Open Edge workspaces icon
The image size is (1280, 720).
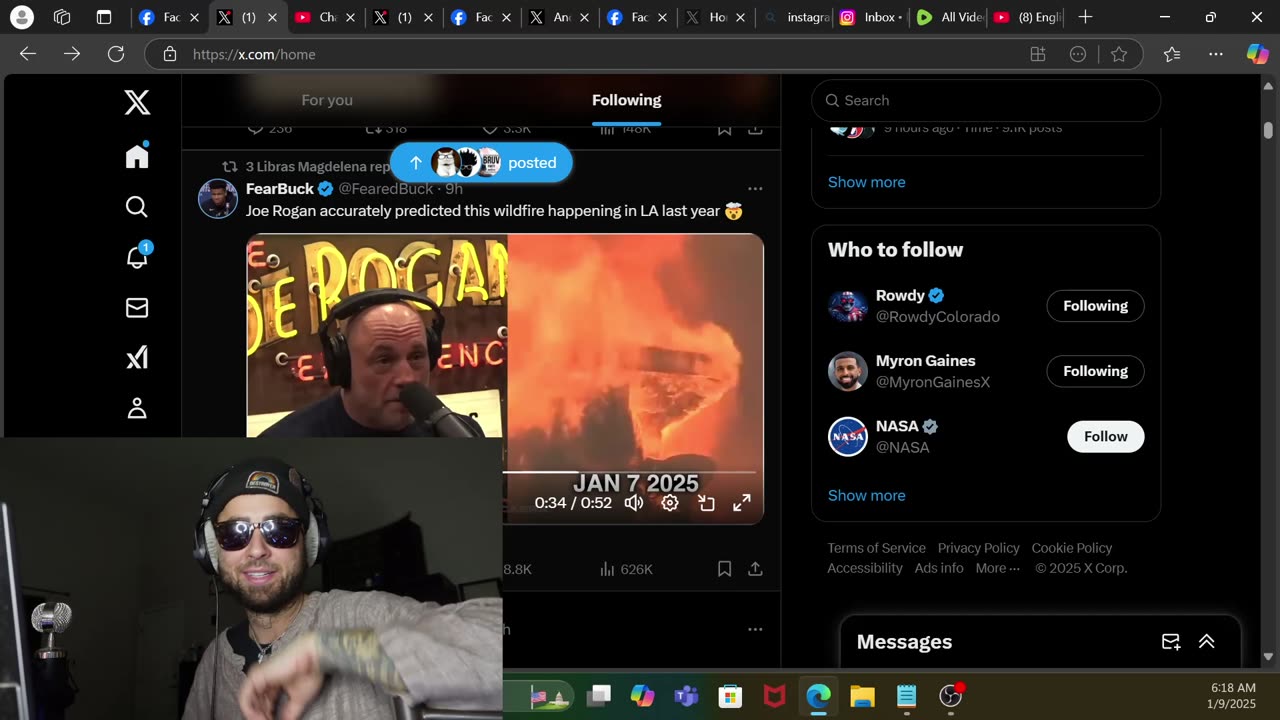(62, 17)
